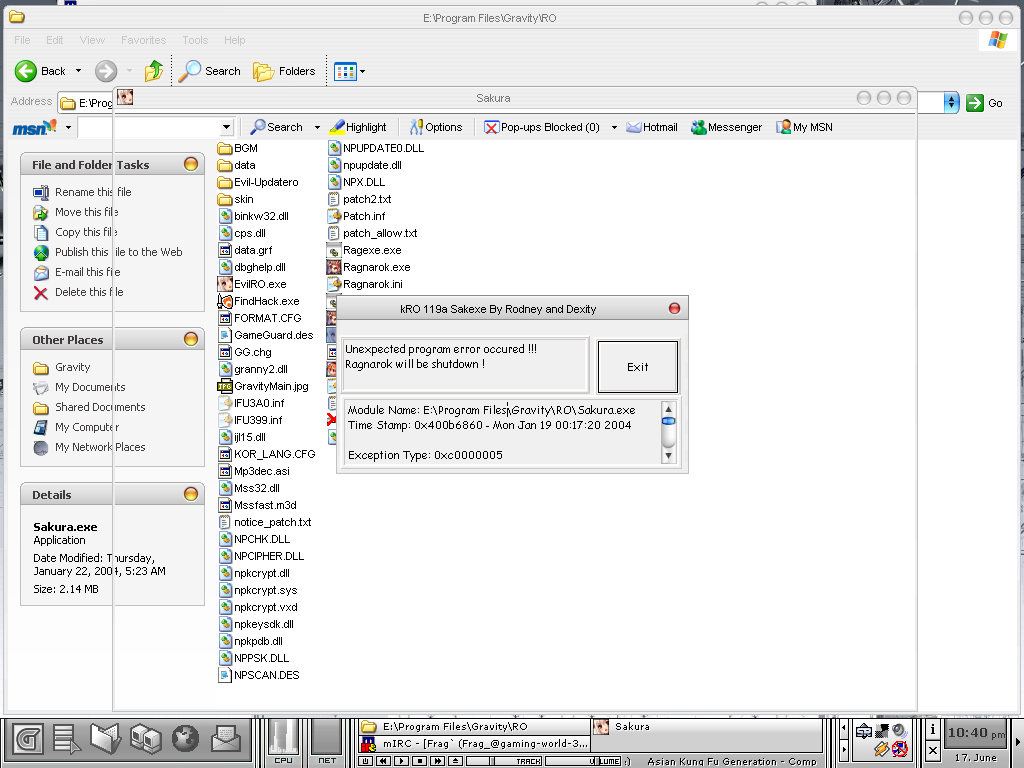1024x768 pixels.
Task: Expand the address bar dropdown
Action: tap(952, 103)
